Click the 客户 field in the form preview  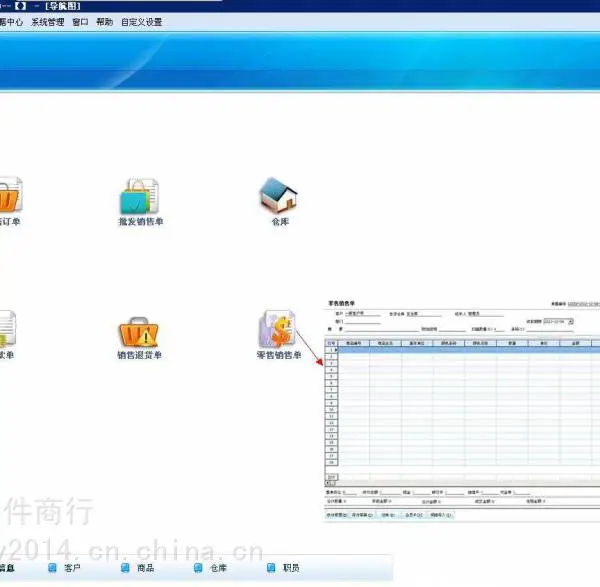(x=362, y=313)
